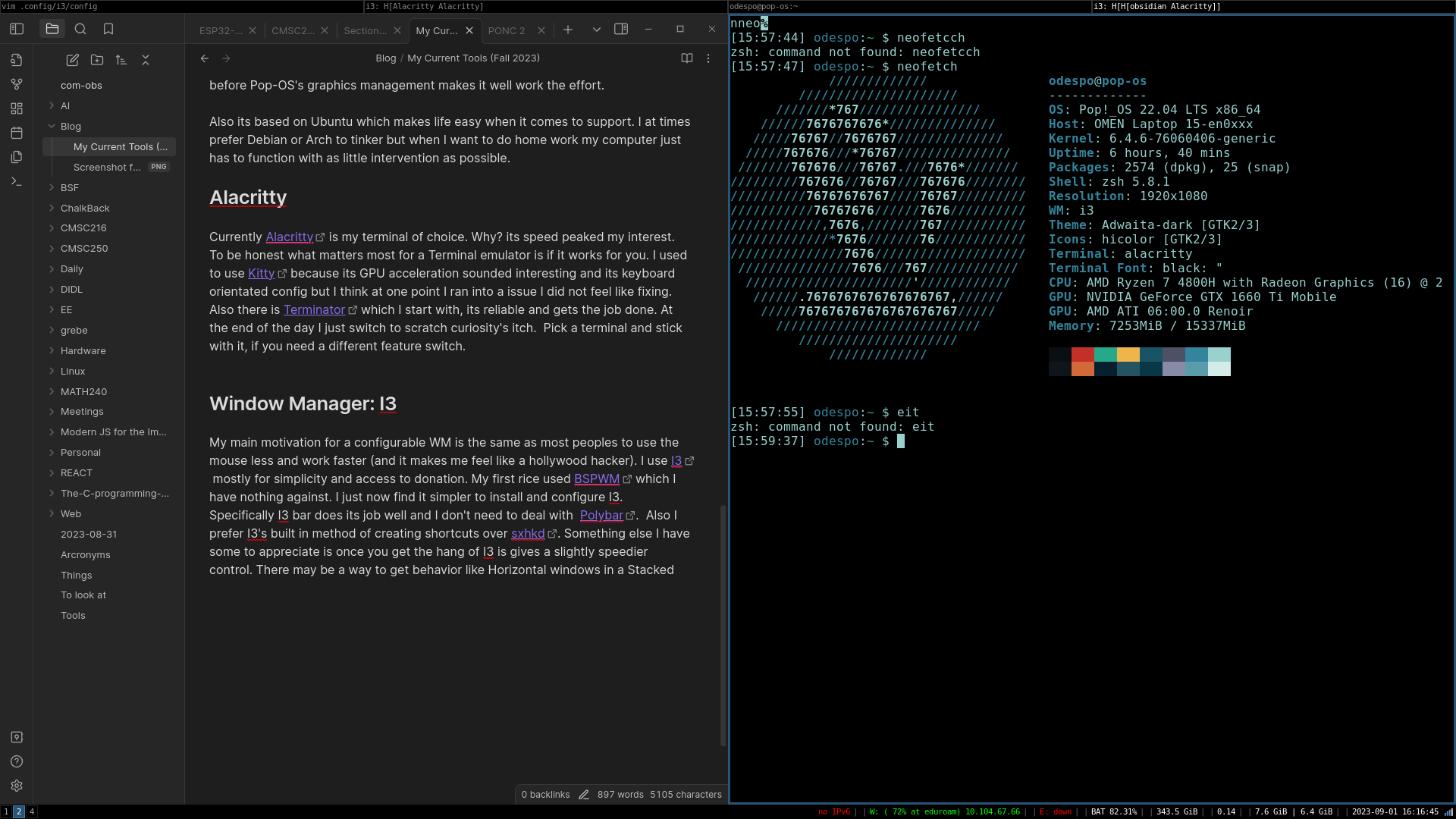Open more options three-dot menu
The width and height of the screenshot is (1456, 819).
point(708,58)
